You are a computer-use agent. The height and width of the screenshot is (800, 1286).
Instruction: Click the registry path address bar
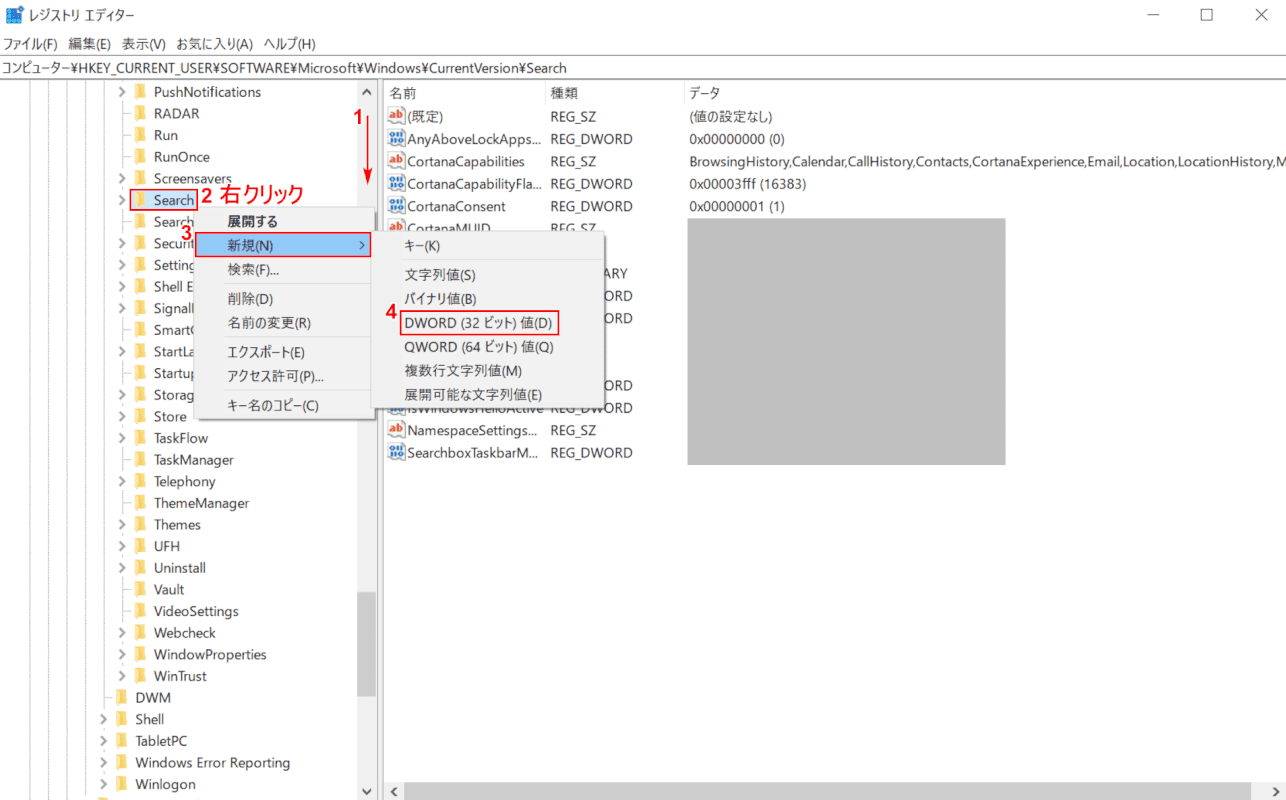point(643,68)
